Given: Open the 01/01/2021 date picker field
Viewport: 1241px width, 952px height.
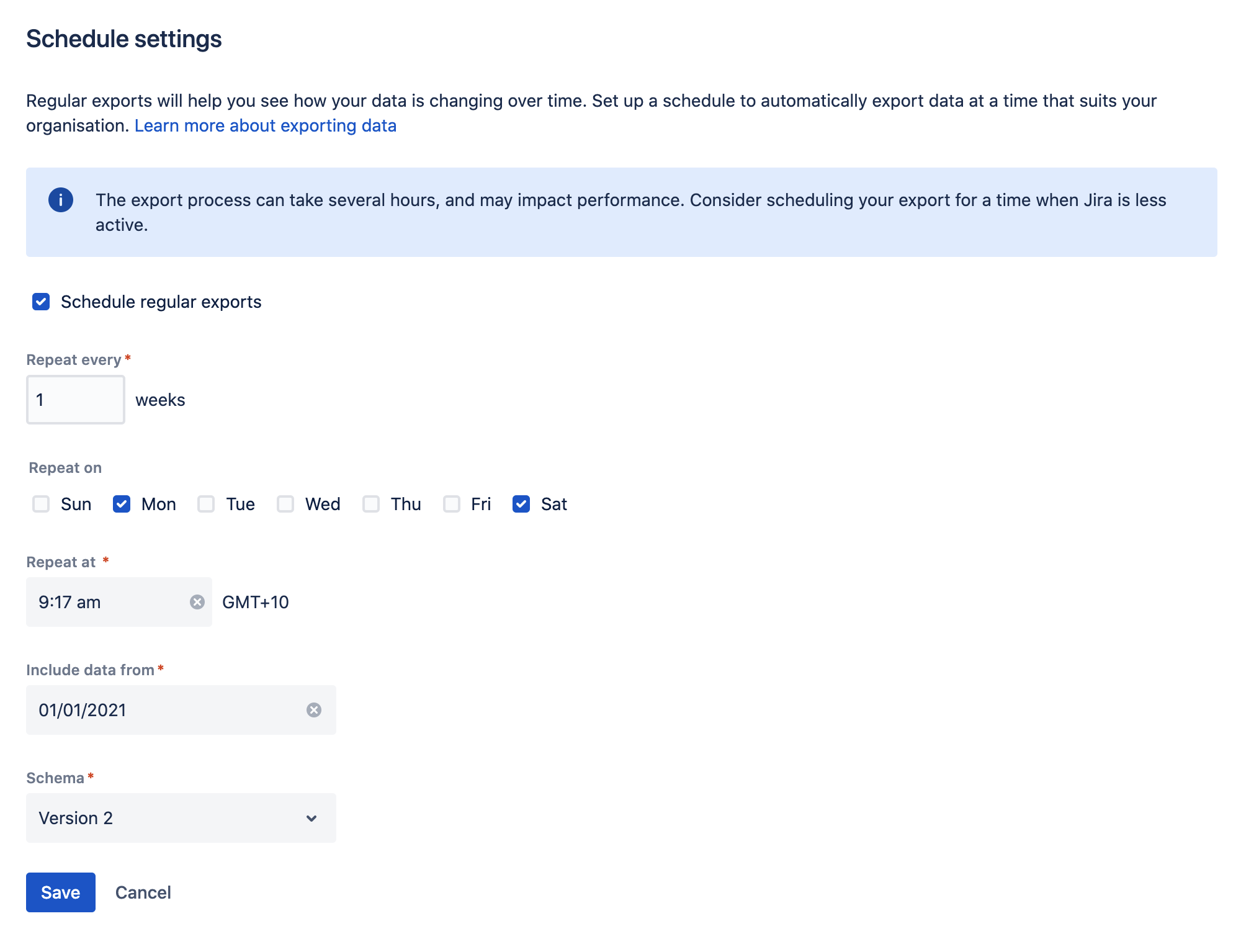Looking at the screenshot, I should (x=161, y=710).
